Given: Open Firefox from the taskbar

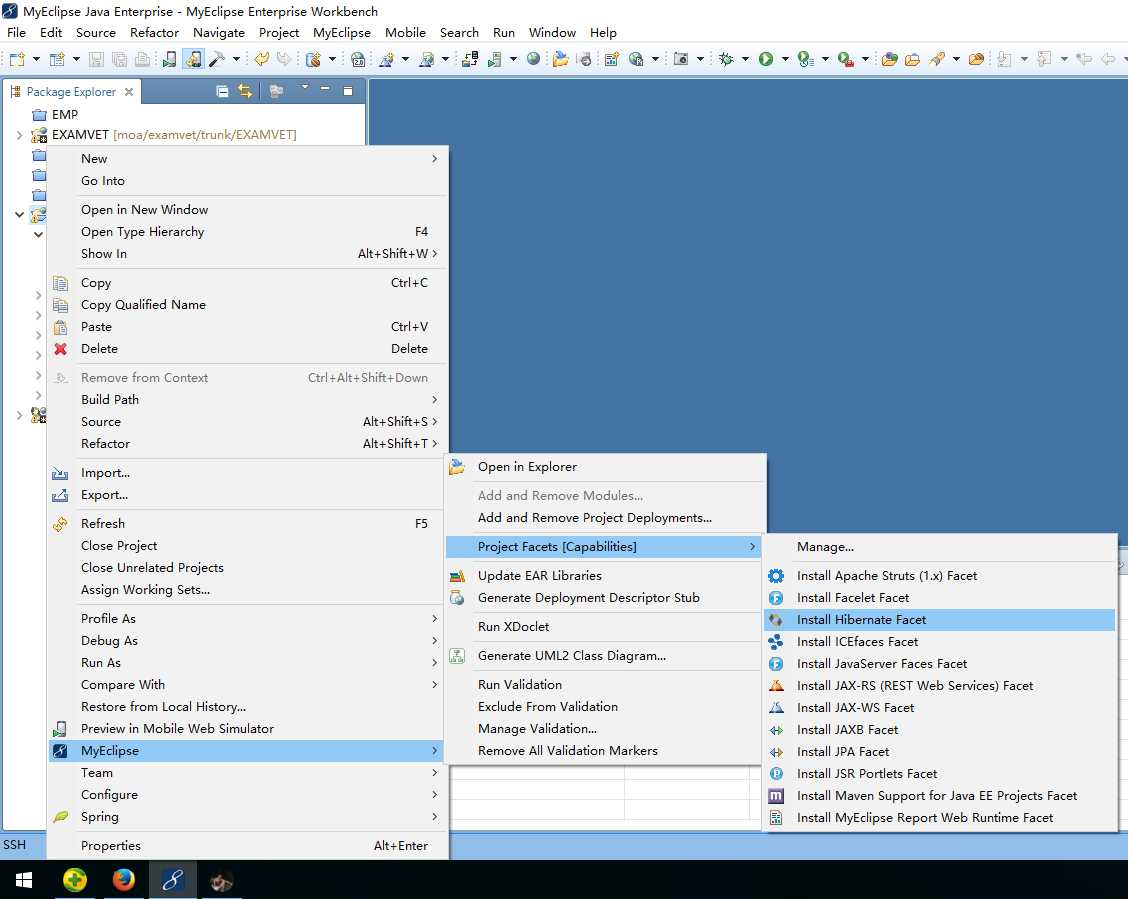Looking at the screenshot, I should 123,880.
